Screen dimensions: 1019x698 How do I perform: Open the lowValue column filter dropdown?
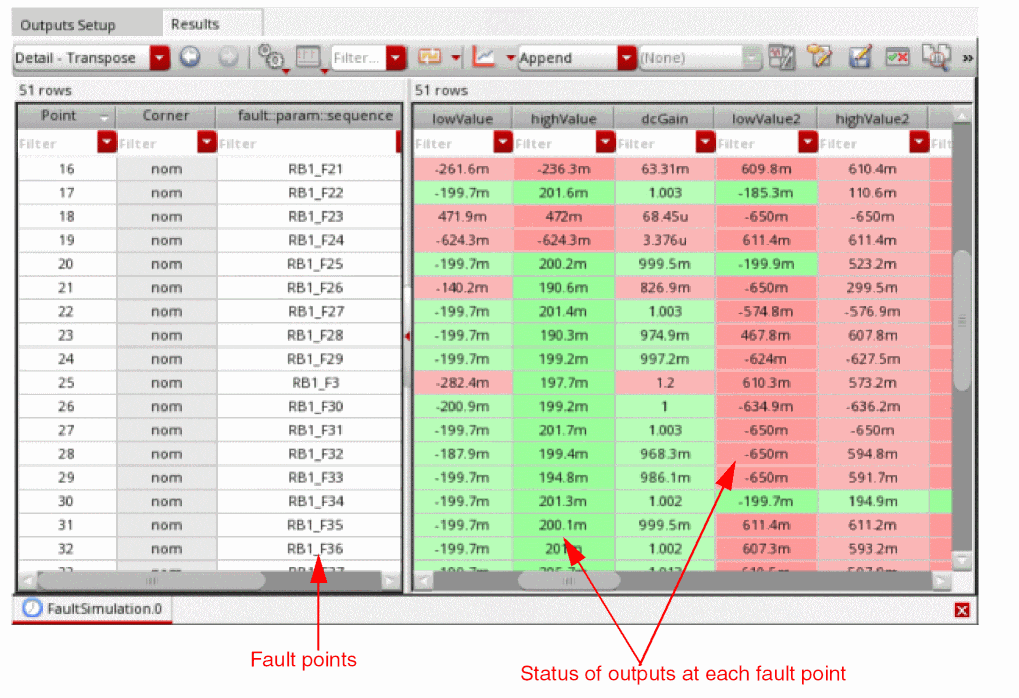pyautogui.click(x=502, y=142)
